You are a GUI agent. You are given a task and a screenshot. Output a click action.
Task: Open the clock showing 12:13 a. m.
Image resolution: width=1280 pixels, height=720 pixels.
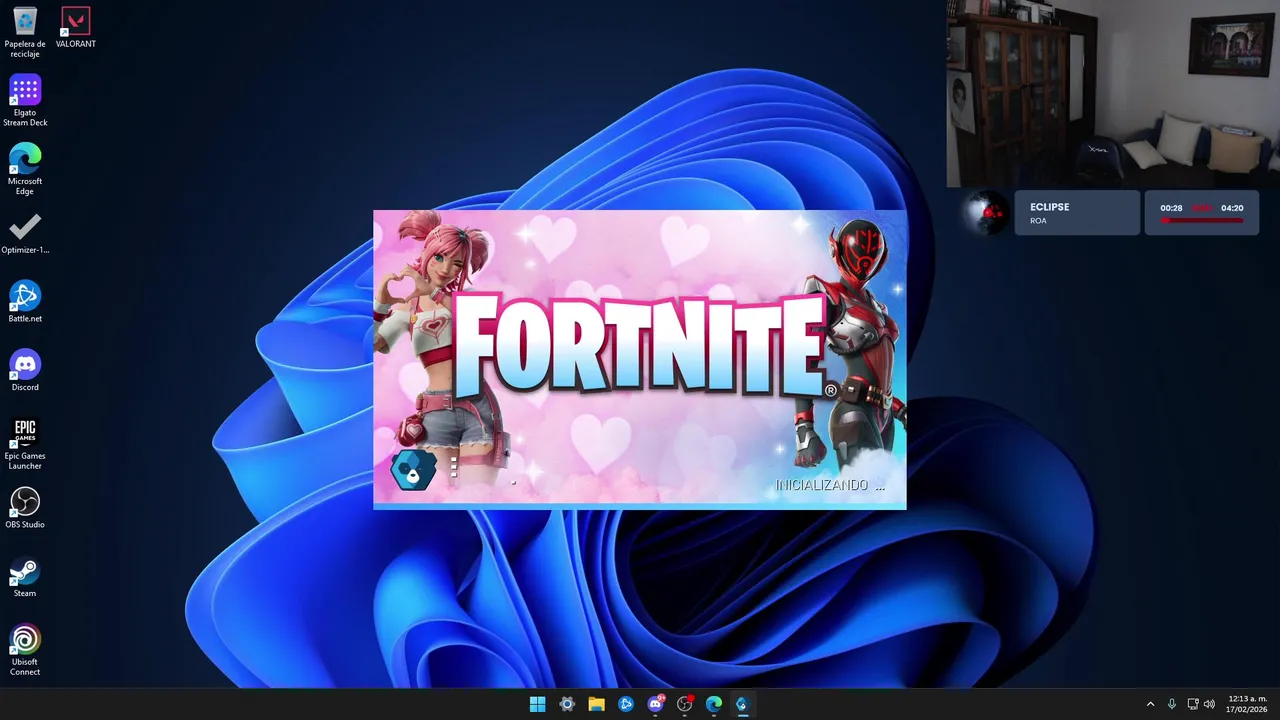(1247, 704)
